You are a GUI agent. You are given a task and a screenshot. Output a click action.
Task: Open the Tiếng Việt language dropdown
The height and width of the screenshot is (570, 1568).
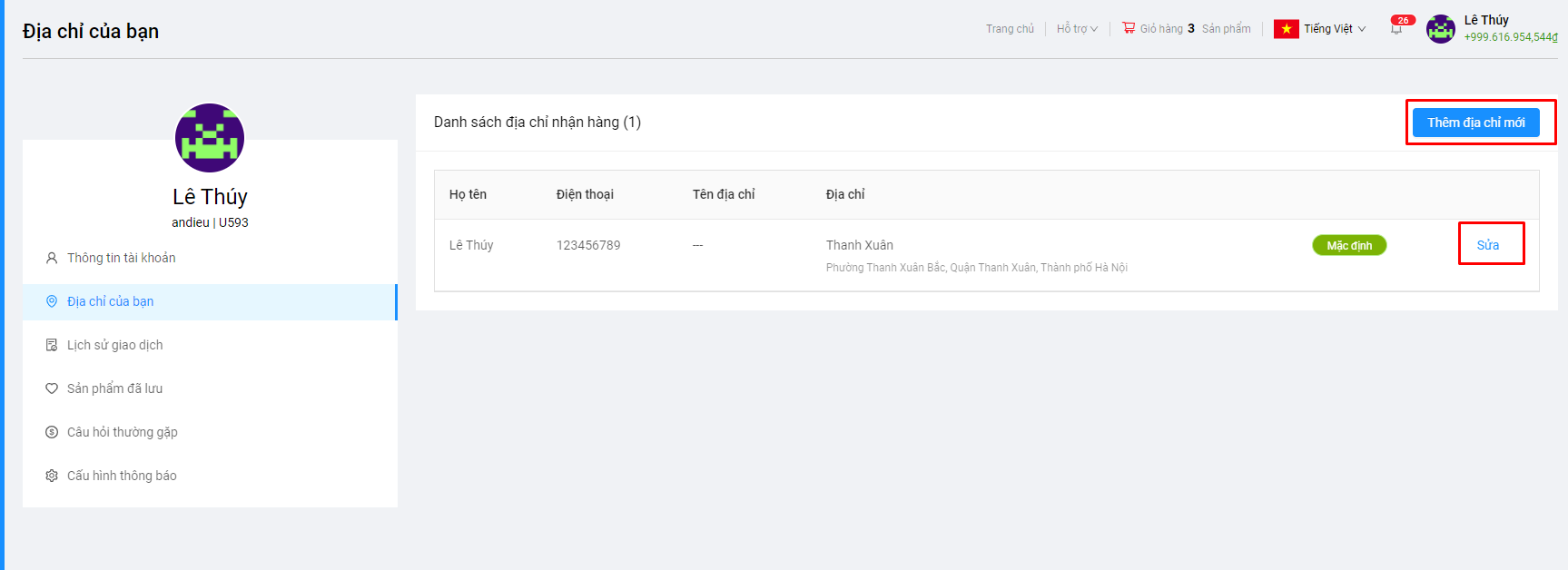(1334, 29)
